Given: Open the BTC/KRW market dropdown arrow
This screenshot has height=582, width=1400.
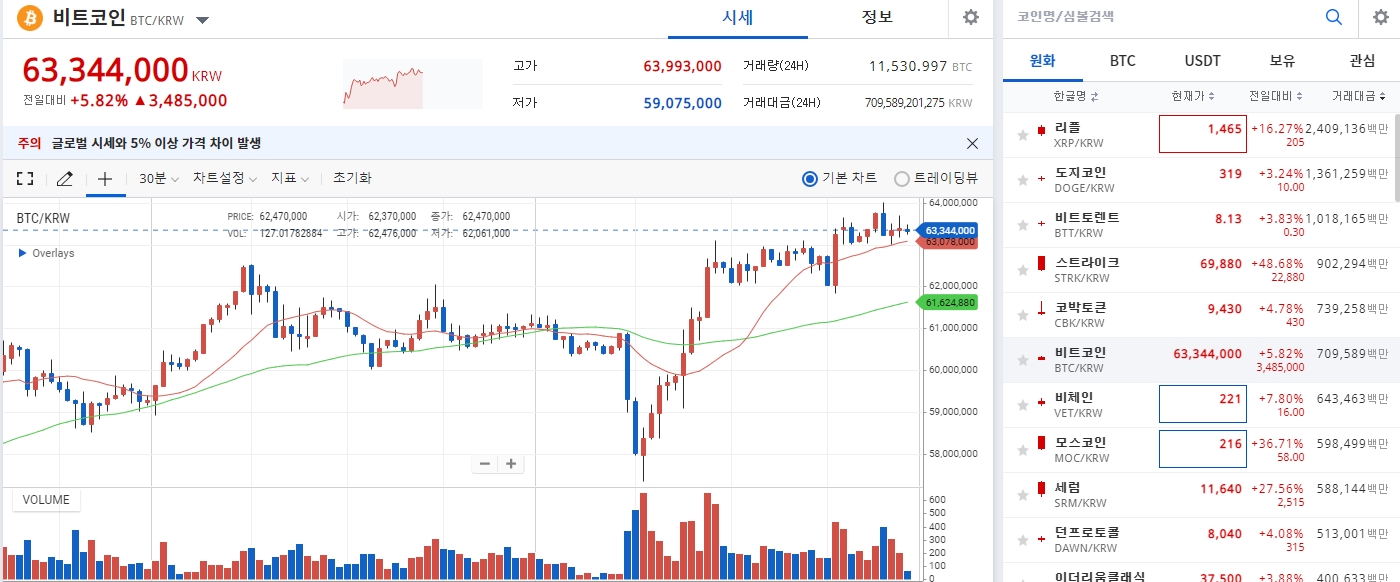Looking at the screenshot, I should click(202, 20).
